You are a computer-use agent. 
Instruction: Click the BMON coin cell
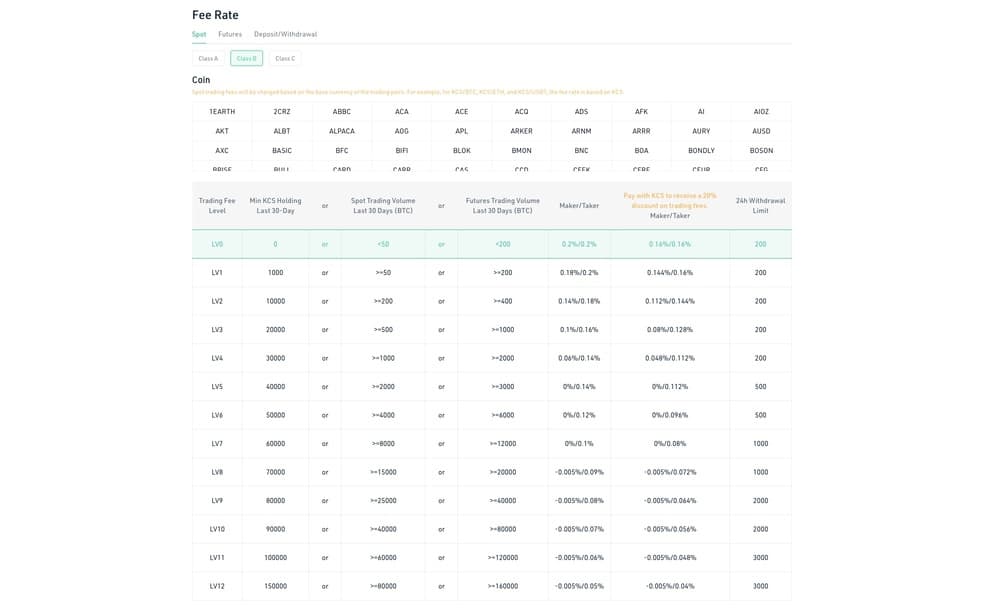(522, 151)
